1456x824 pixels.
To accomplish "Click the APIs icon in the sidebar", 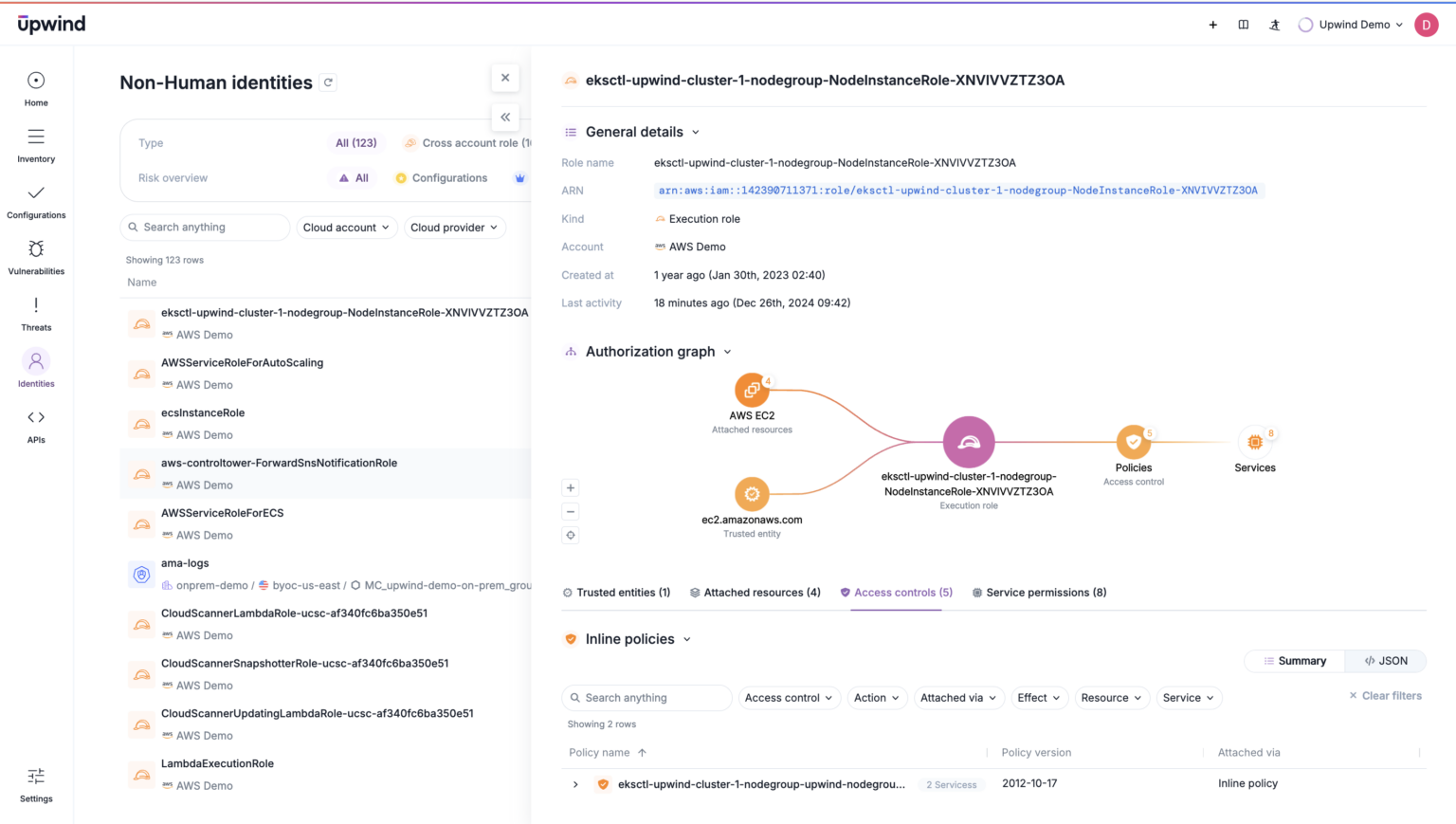I will tap(35, 422).
